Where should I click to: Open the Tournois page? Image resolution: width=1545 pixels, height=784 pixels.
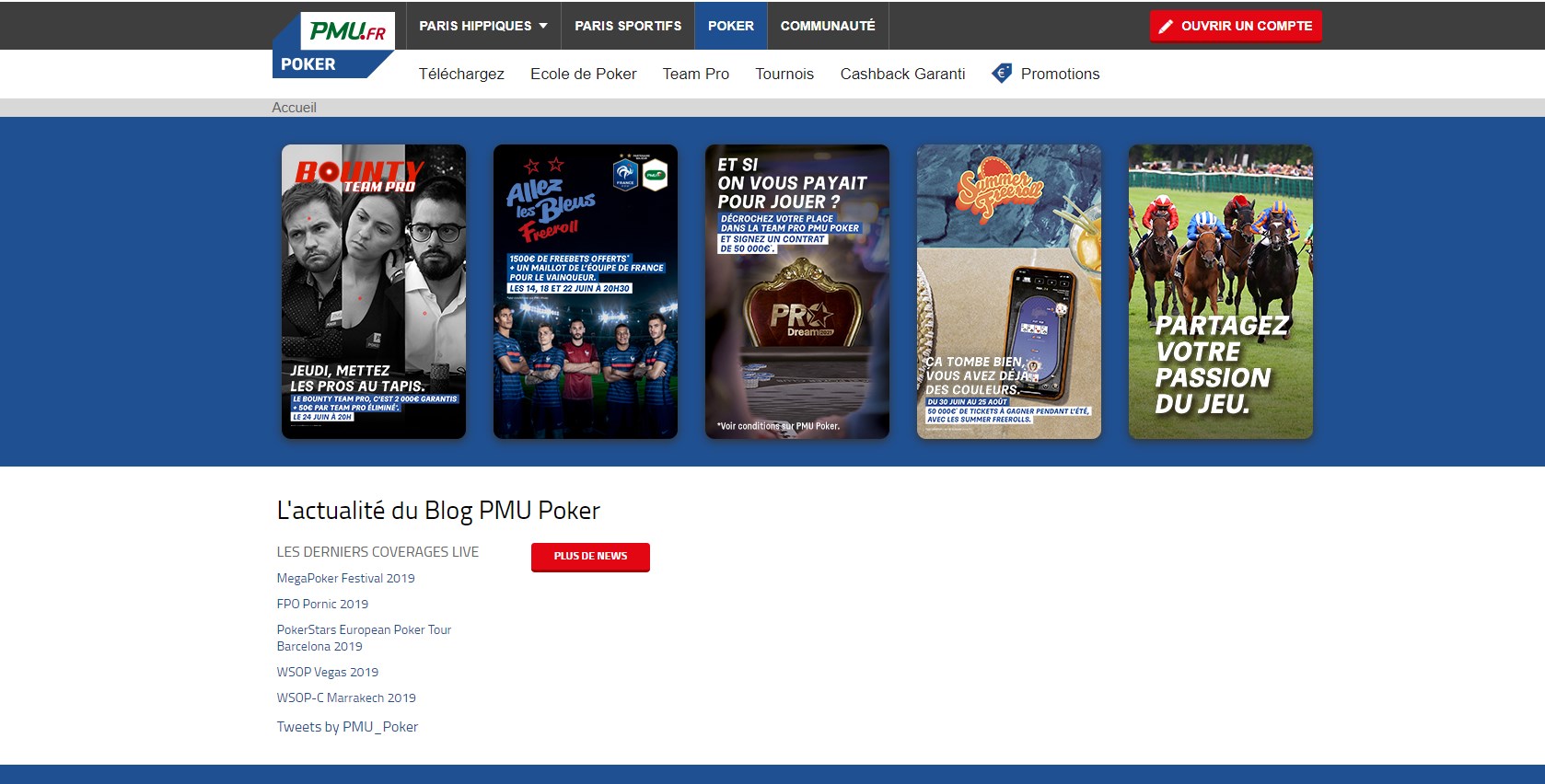[784, 74]
